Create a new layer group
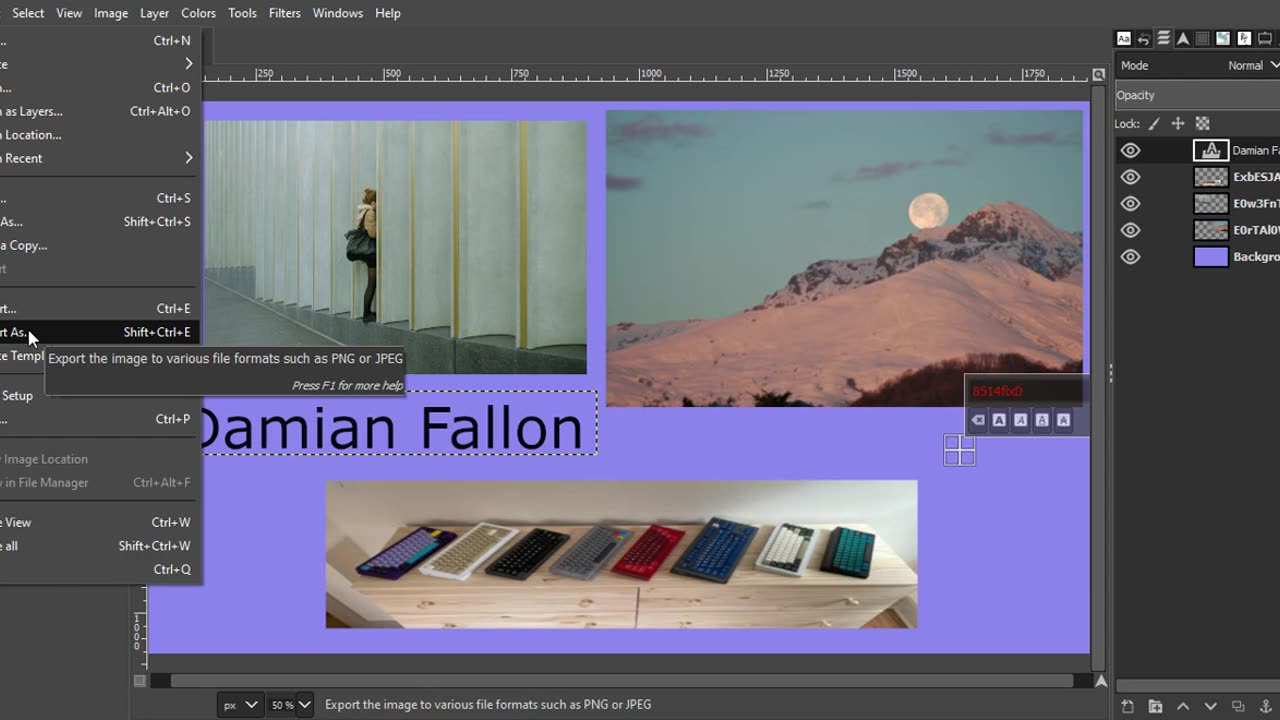The width and height of the screenshot is (1280, 720). 1155,706
